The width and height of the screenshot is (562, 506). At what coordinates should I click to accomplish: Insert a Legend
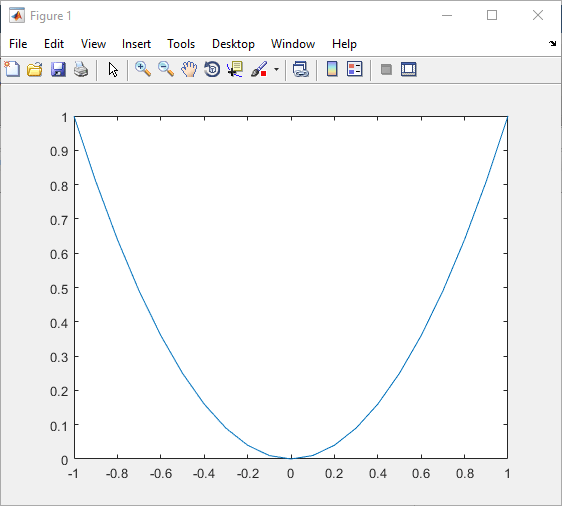tap(355, 69)
